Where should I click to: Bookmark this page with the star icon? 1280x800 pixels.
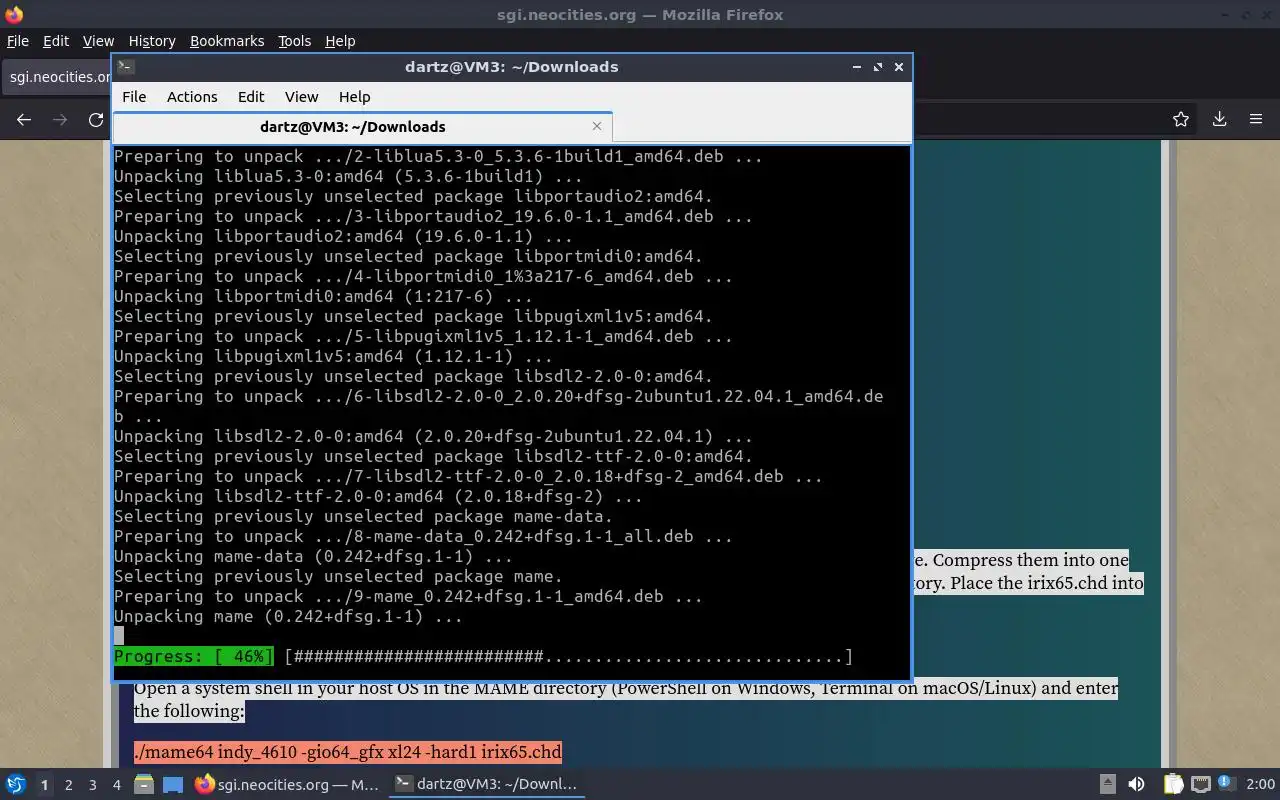pos(1181,119)
